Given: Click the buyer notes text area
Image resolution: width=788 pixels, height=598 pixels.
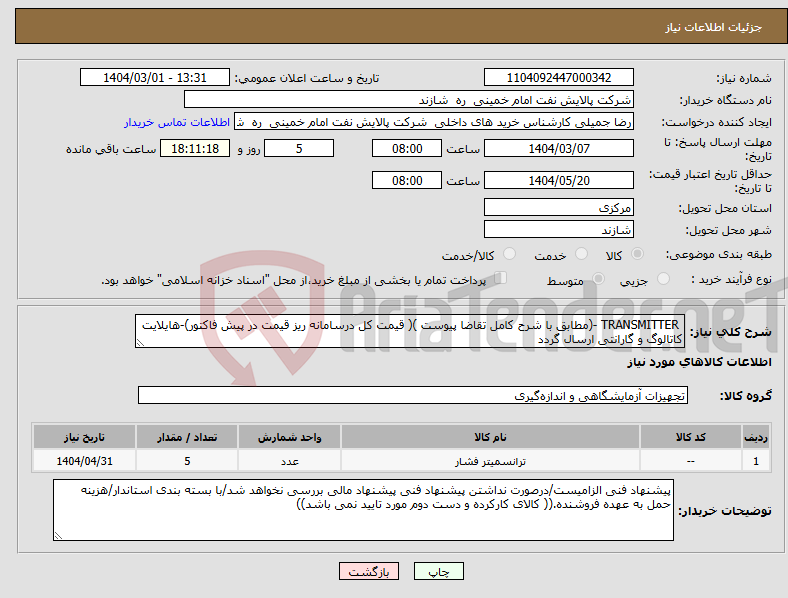Looking at the screenshot, I should (363, 510).
